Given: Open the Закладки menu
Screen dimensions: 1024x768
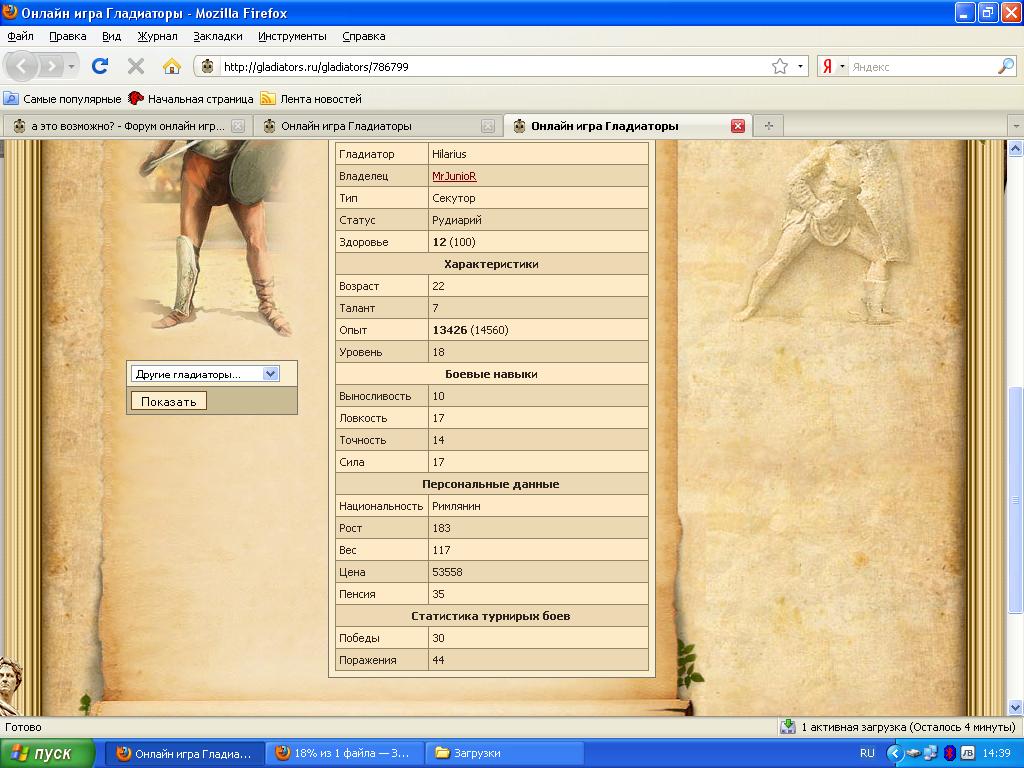Looking at the screenshot, I should tap(217, 36).
